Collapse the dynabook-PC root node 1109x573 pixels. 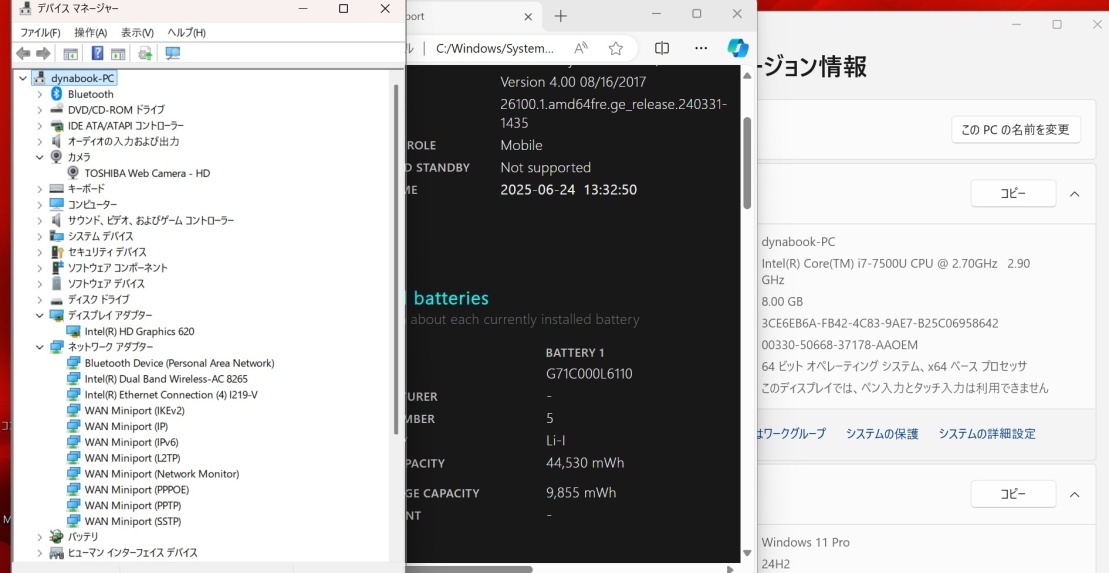(23, 79)
